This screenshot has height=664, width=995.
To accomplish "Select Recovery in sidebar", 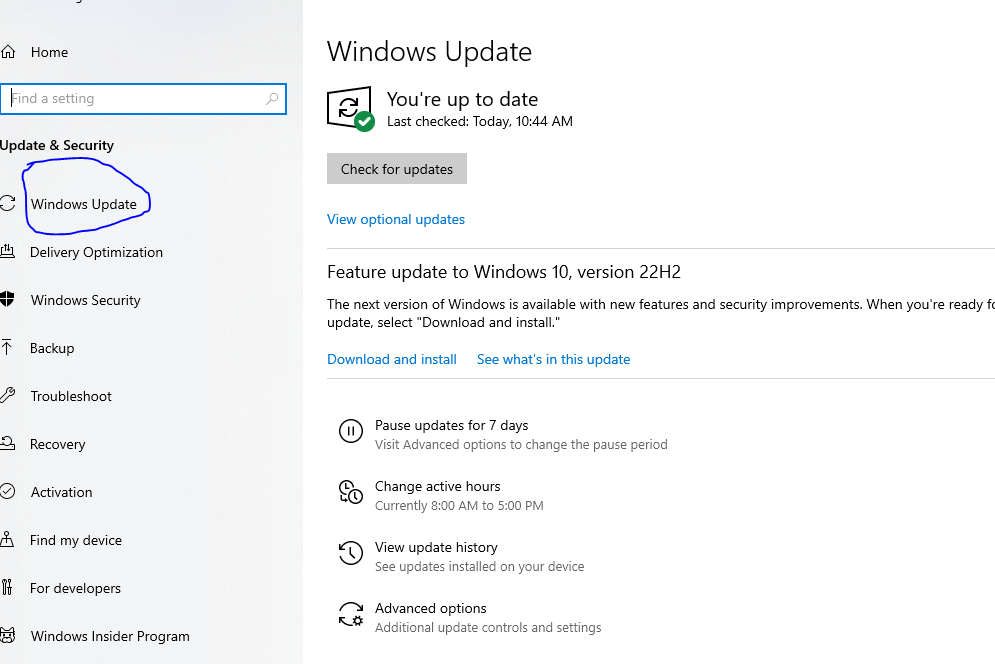I will [x=58, y=444].
